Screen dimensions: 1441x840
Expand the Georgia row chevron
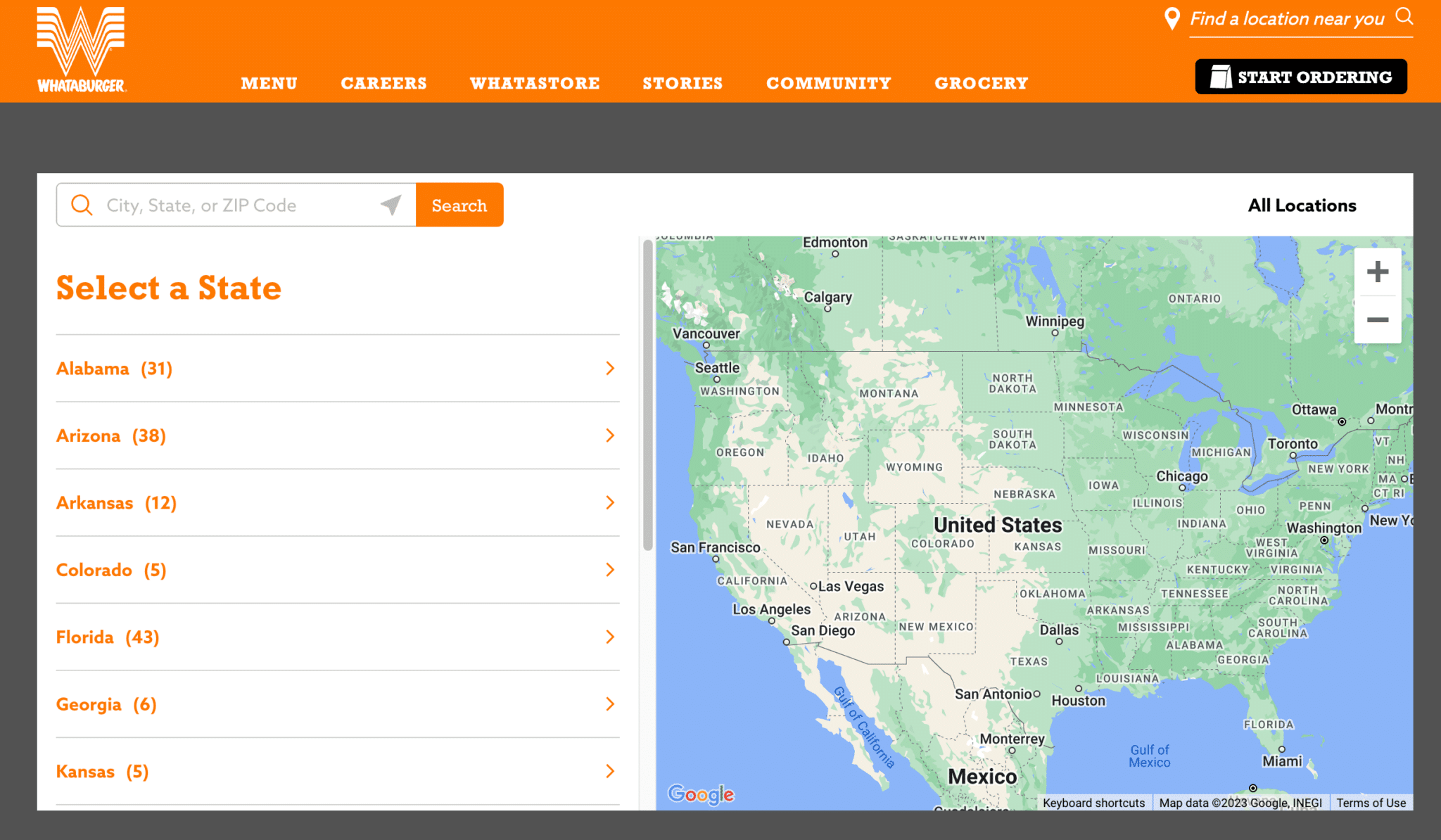tap(610, 704)
